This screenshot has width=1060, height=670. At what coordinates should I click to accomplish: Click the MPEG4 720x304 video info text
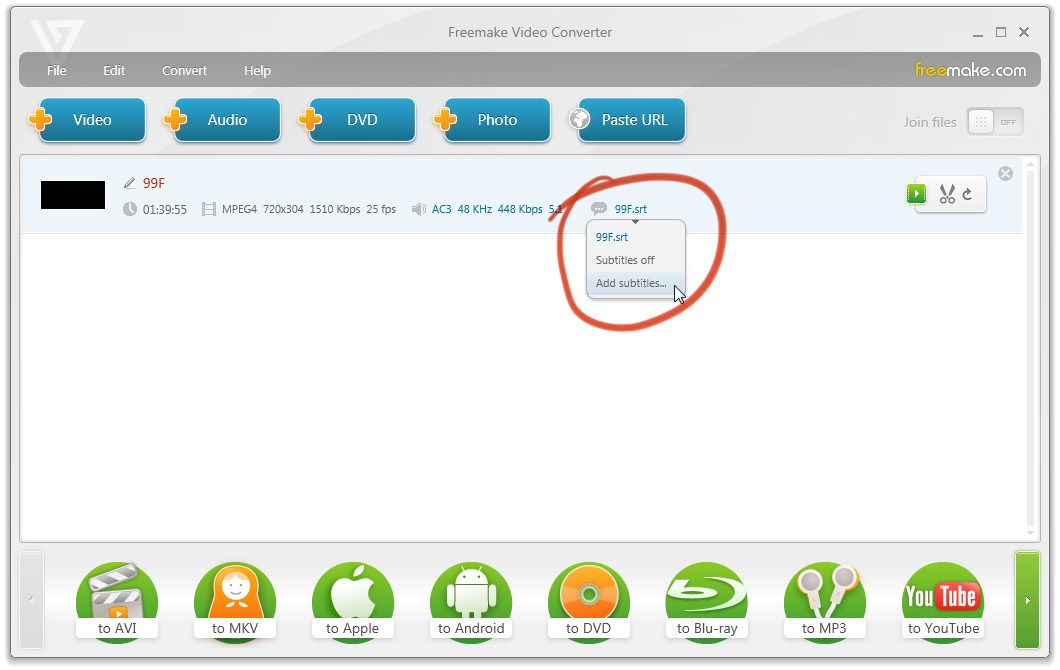click(308, 209)
